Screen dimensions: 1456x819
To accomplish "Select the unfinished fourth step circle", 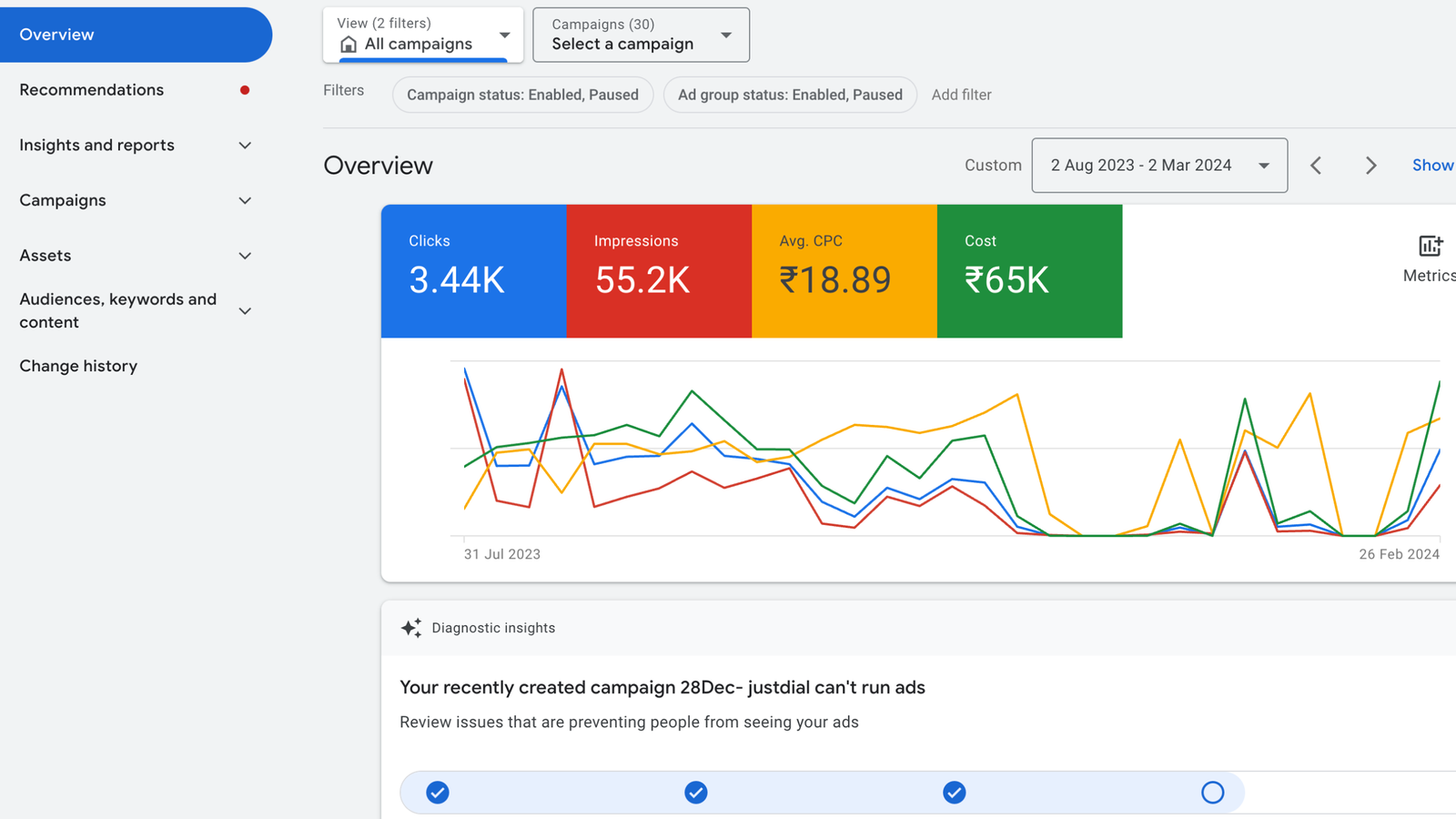I will pyautogui.click(x=1212, y=793).
